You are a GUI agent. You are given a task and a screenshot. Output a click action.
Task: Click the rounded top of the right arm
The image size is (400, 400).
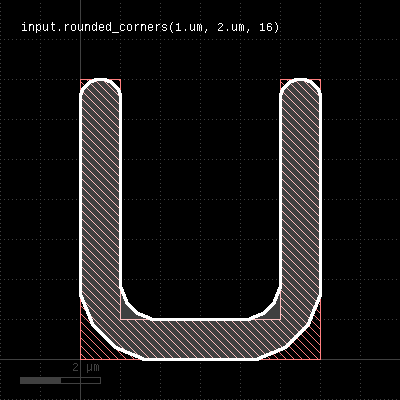(301, 87)
